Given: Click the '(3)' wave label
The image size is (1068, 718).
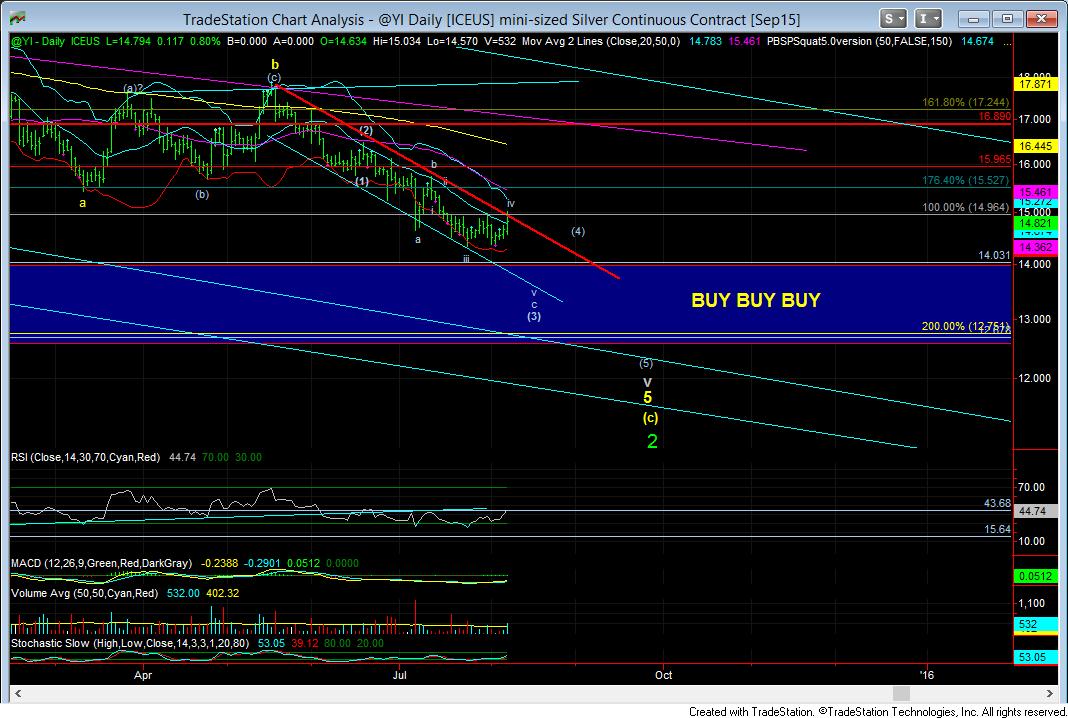Looking at the screenshot, I should point(534,316).
